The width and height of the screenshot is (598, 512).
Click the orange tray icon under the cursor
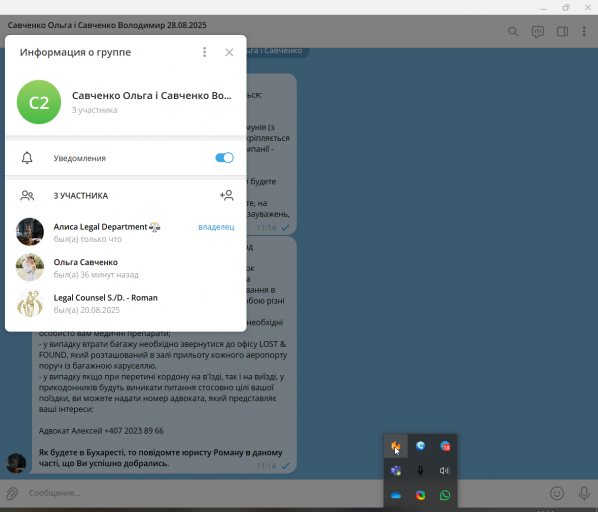[395, 446]
